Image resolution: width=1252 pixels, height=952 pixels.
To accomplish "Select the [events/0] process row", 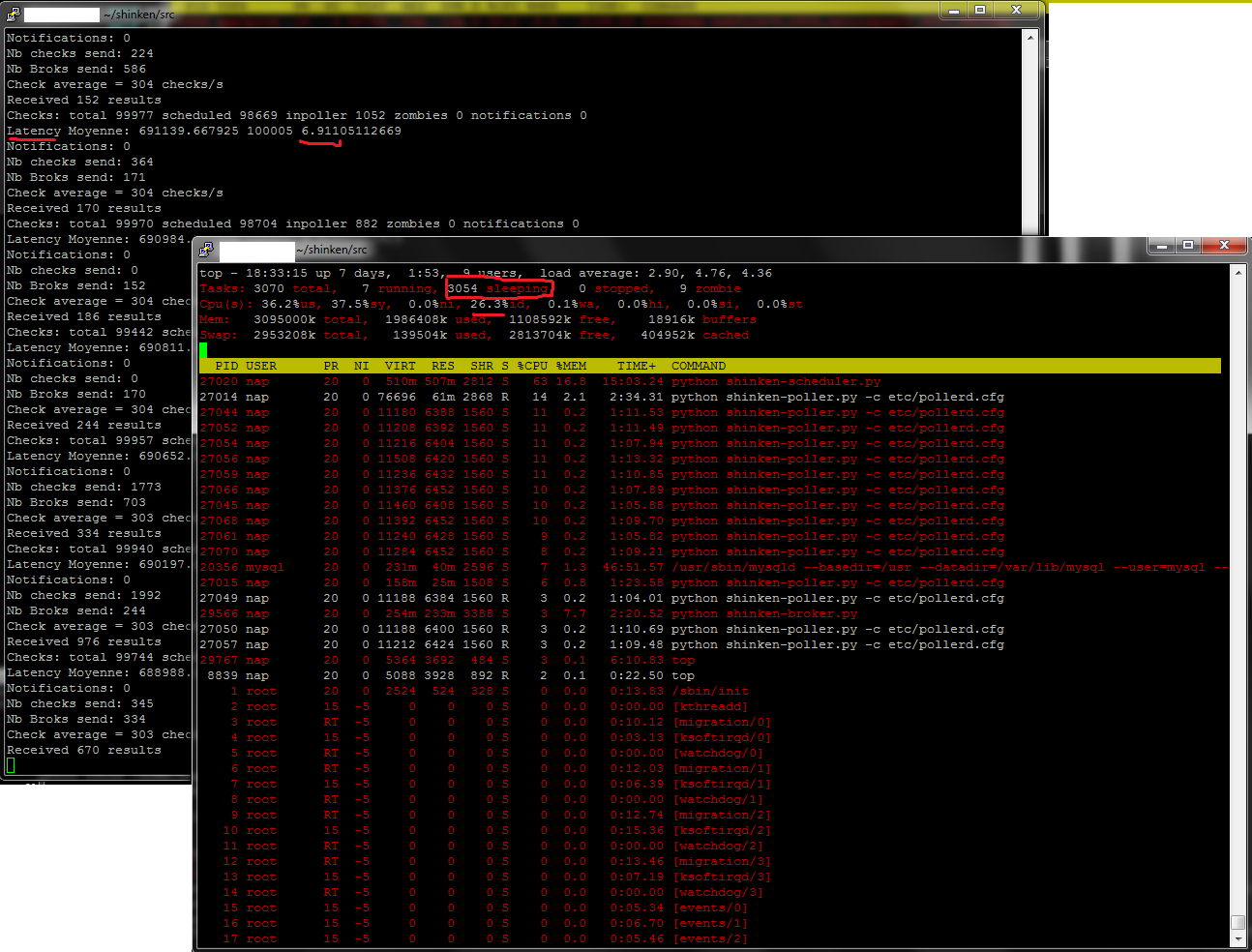I will pos(474,907).
